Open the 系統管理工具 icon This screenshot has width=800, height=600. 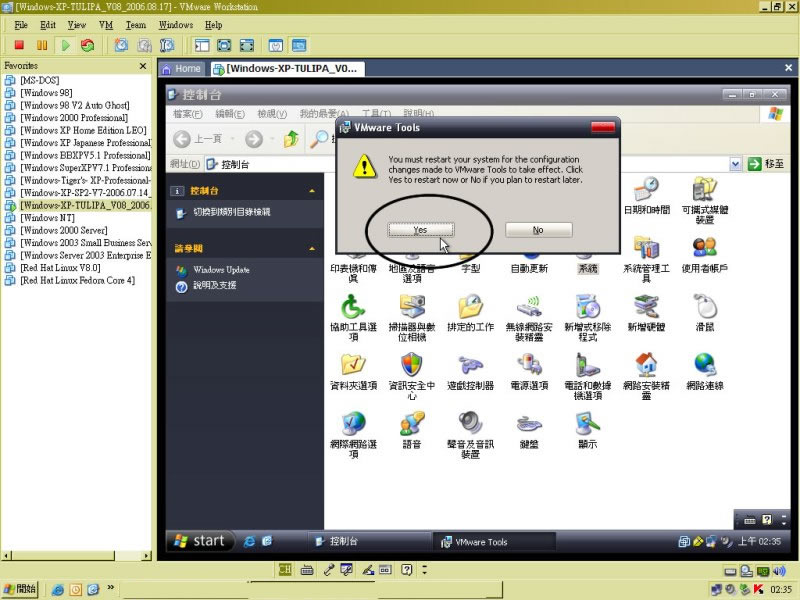[646, 259]
